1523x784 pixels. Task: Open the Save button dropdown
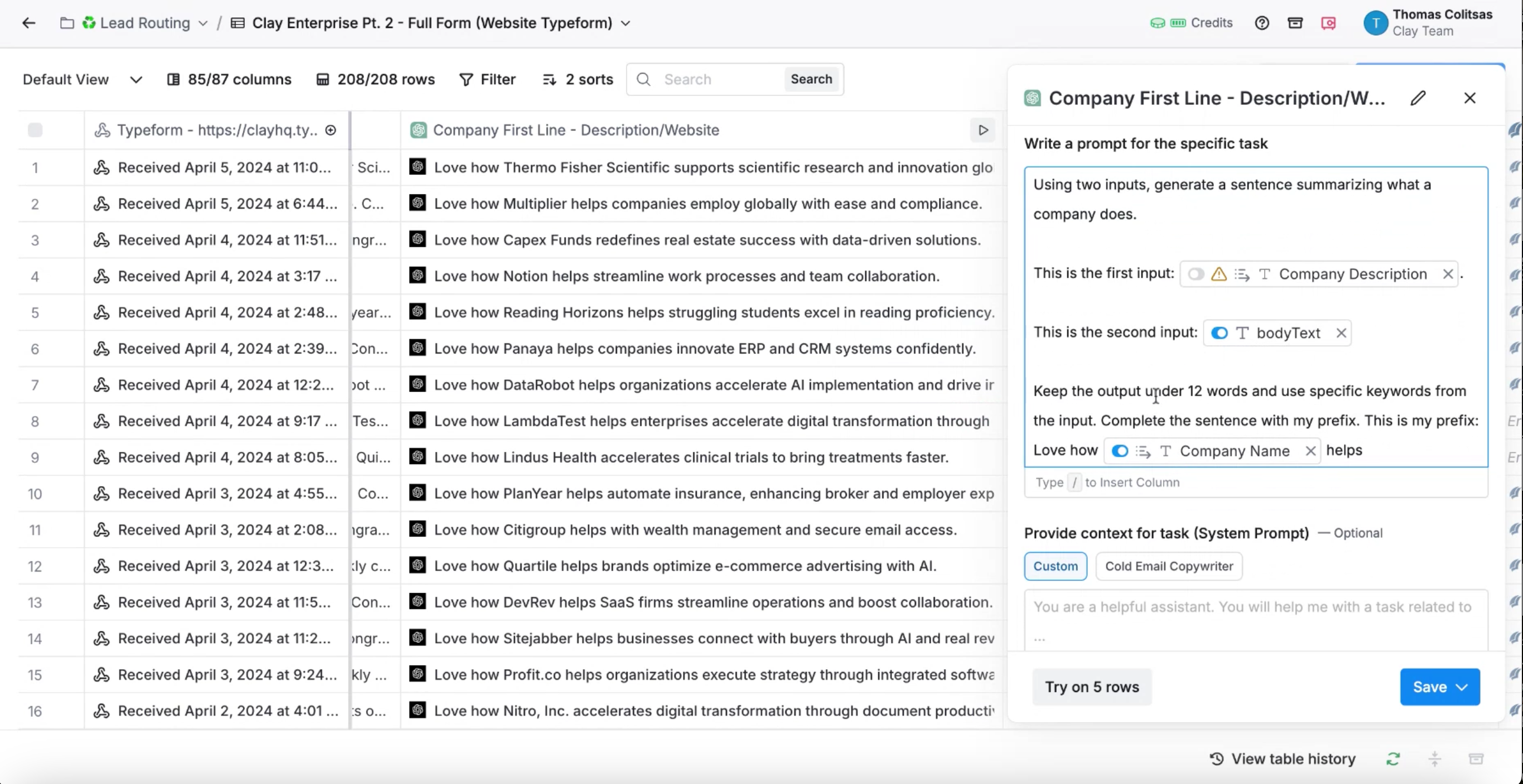click(x=1462, y=687)
